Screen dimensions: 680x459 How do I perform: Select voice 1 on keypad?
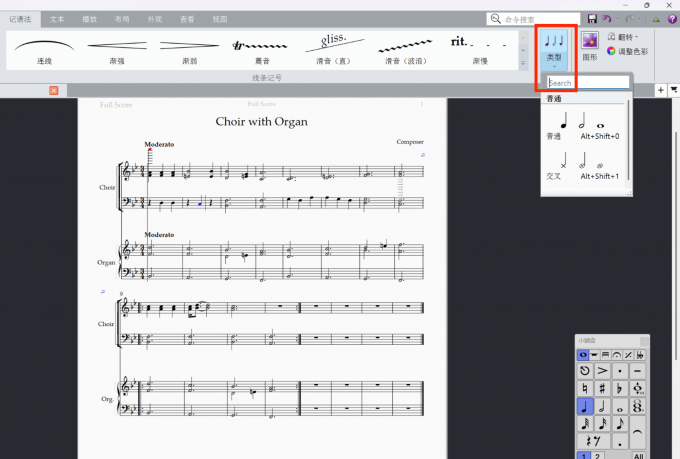point(584,456)
